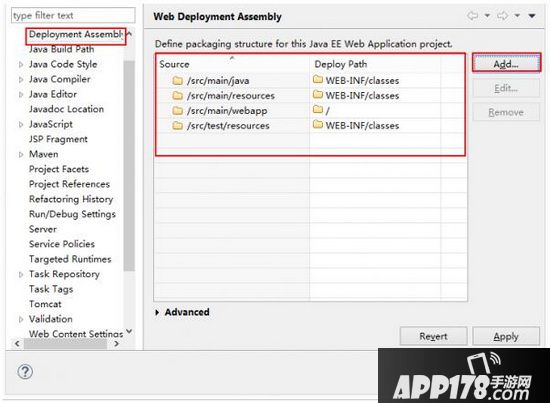Open the back history dropdown arrow
Viewport: 550px width, 403px height.
tap(487, 15)
